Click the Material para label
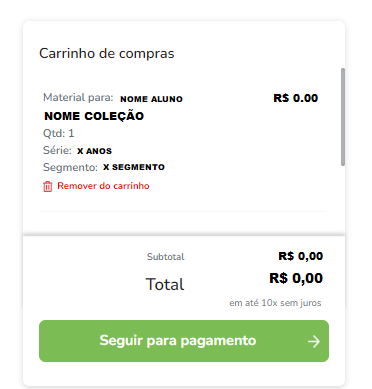Viewport: 372px width, 389px height. (x=78, y=97)
